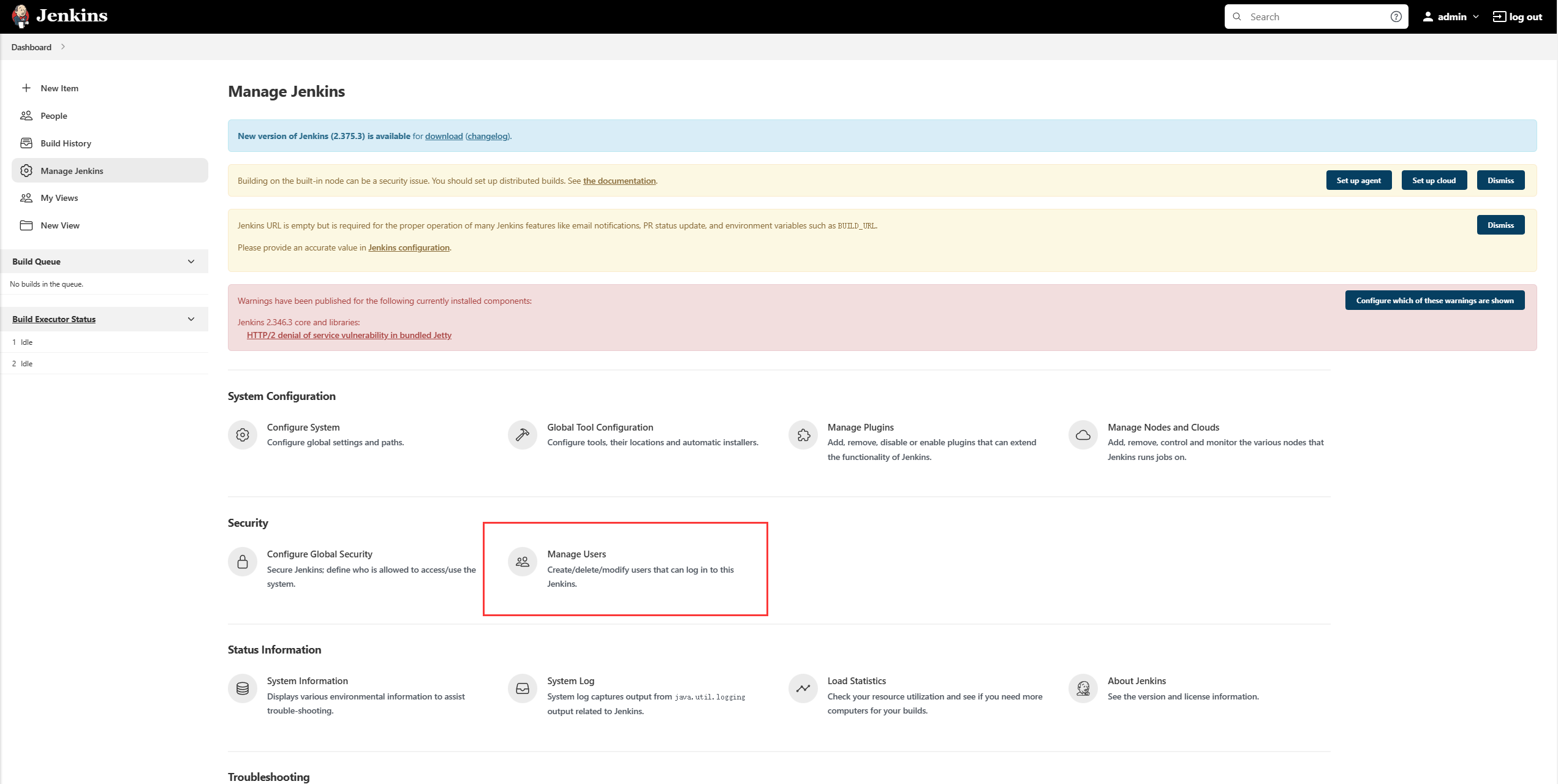Click 'No builds in the queue.' text

[47, 284]
